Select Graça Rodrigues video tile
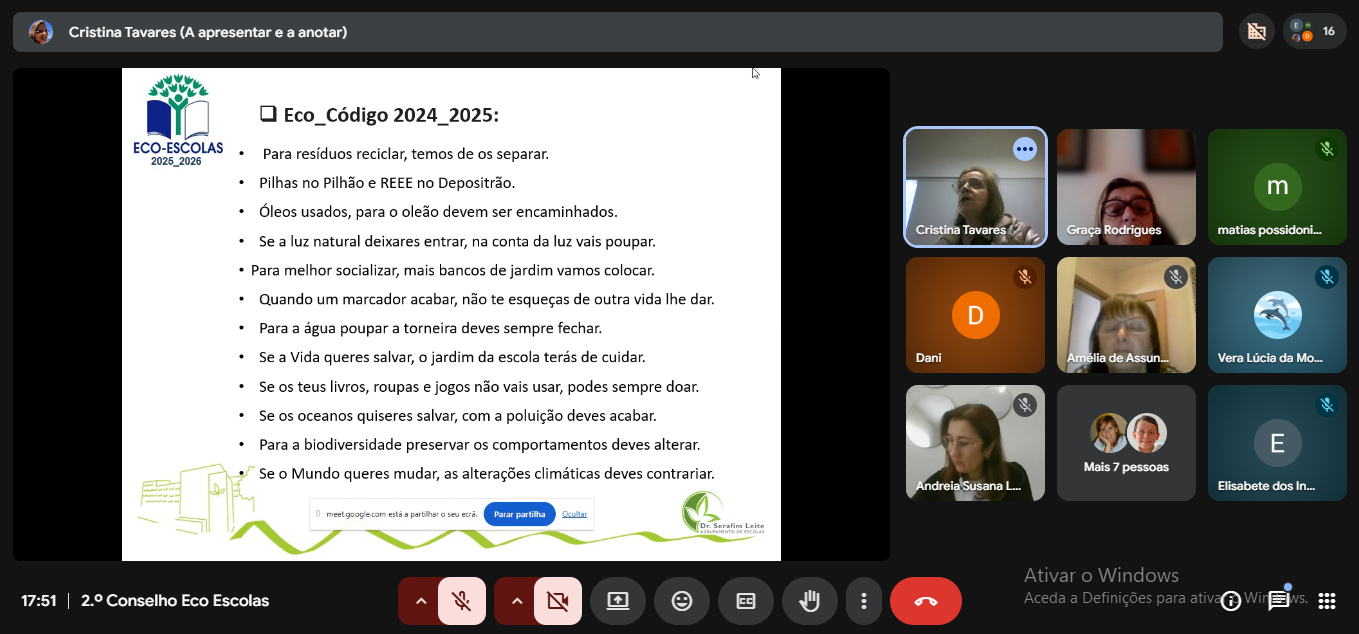The height and width of the screenshot is (634, 1359). tap(1126, 187)
